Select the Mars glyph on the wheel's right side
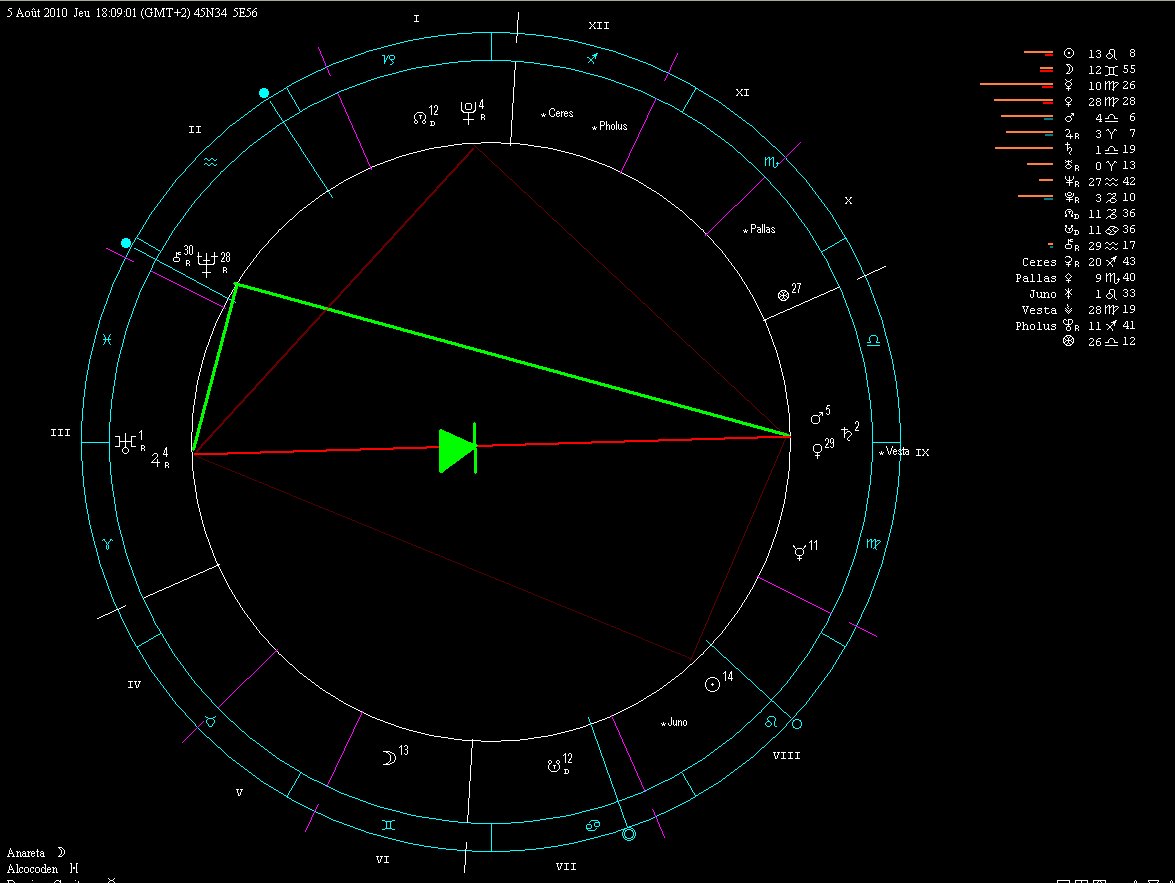 817,417
